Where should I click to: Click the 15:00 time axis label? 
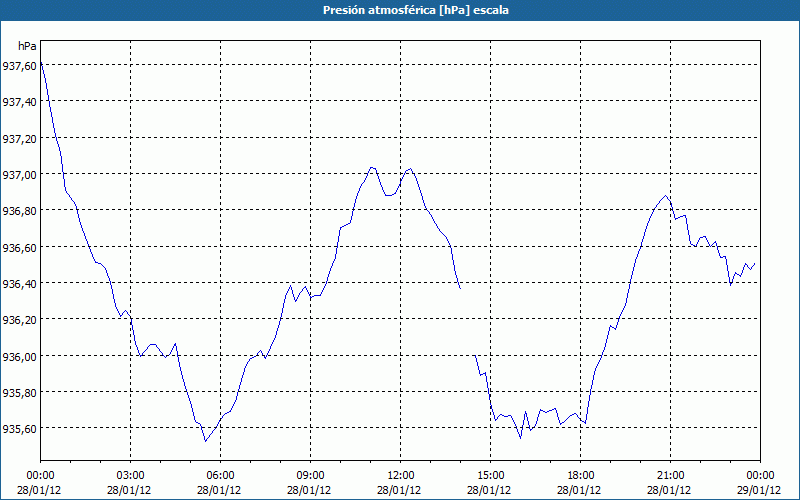490,476
